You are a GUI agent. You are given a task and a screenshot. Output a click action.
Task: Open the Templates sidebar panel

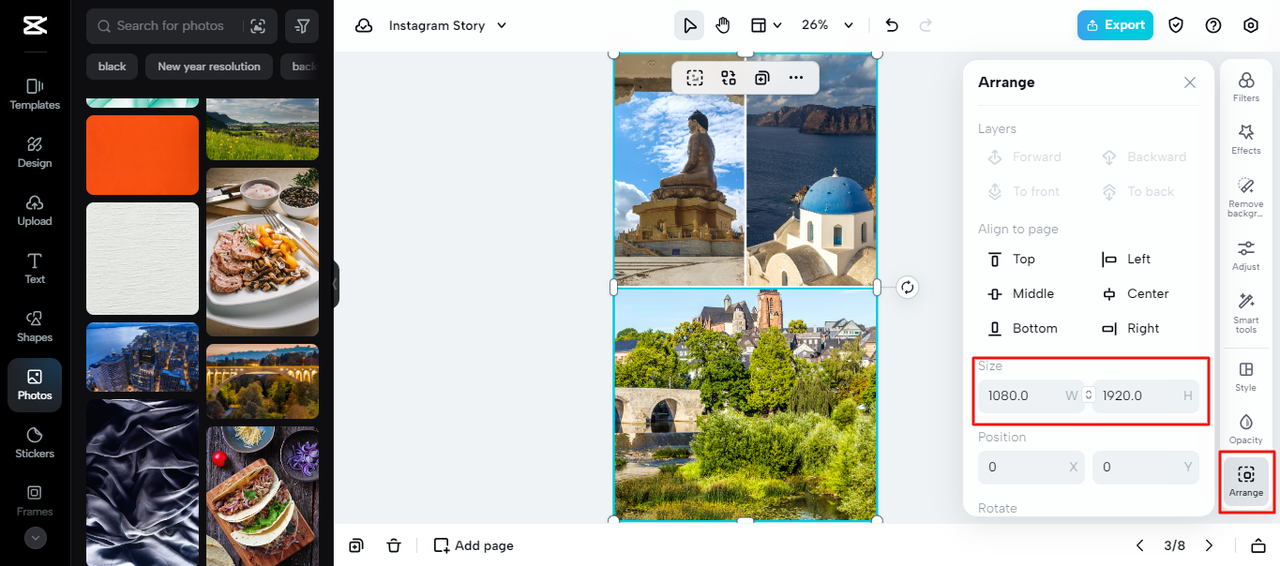tap(35, 94)
